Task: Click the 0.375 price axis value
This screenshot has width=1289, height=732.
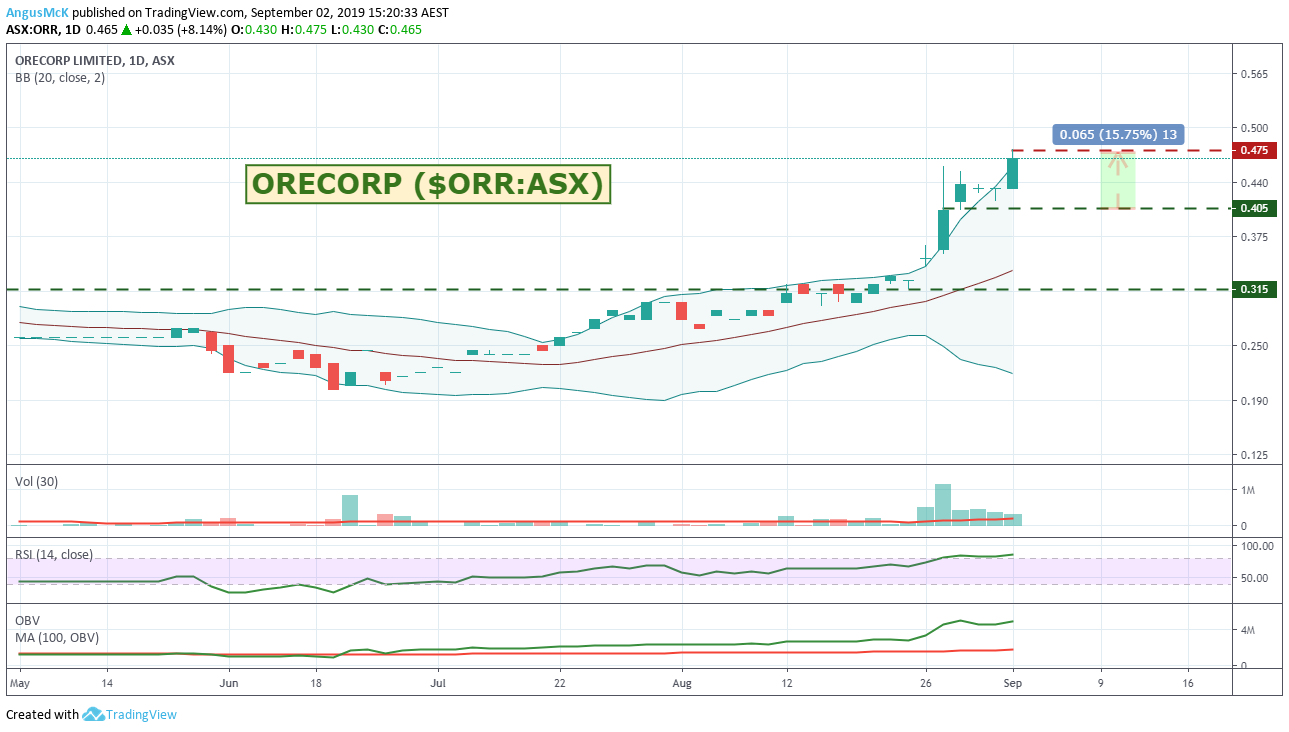Action: (x=1254, y=237)
